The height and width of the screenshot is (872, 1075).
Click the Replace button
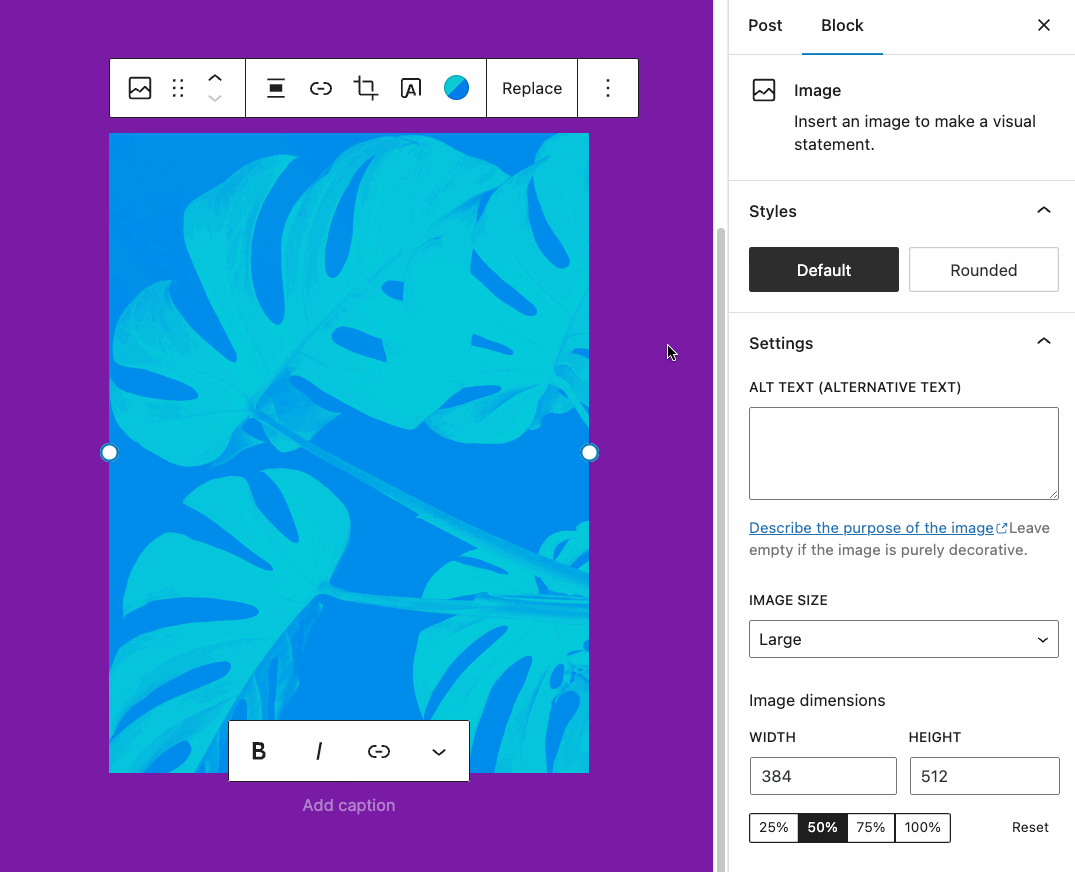(532, 88)
